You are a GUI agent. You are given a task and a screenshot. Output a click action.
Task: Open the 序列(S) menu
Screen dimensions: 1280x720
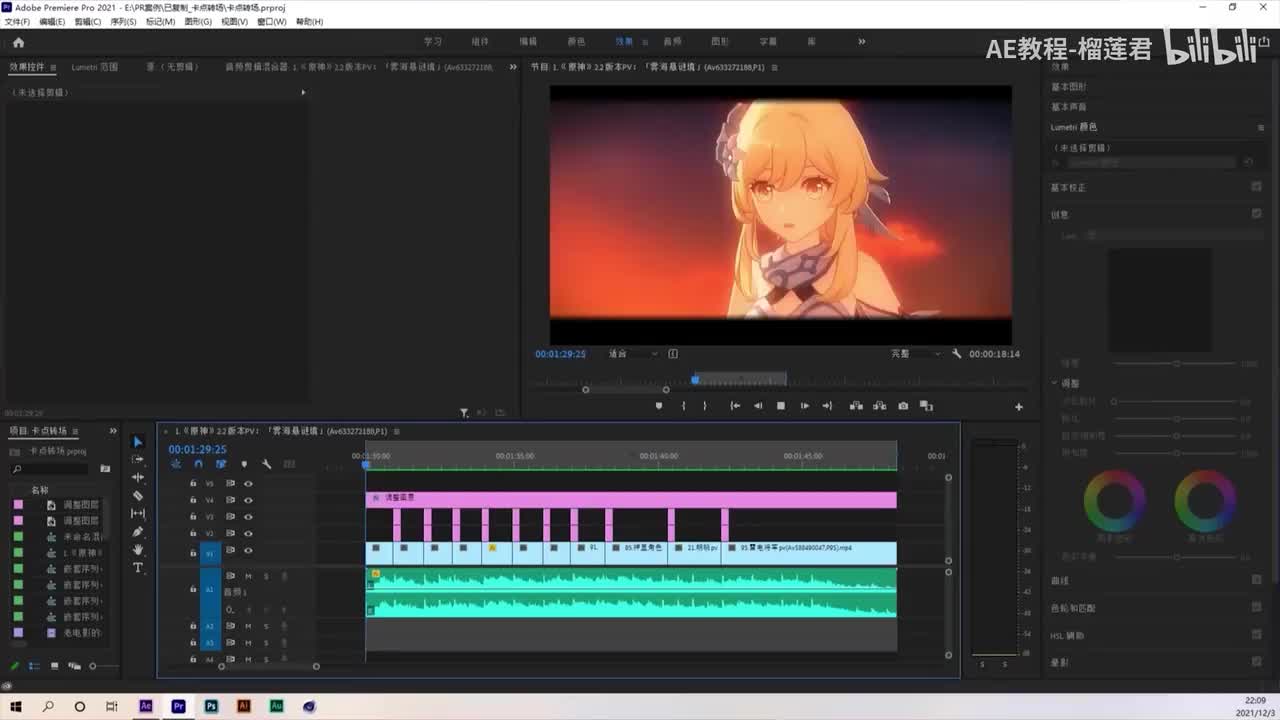pyautogui.click(x=124, y=21)
